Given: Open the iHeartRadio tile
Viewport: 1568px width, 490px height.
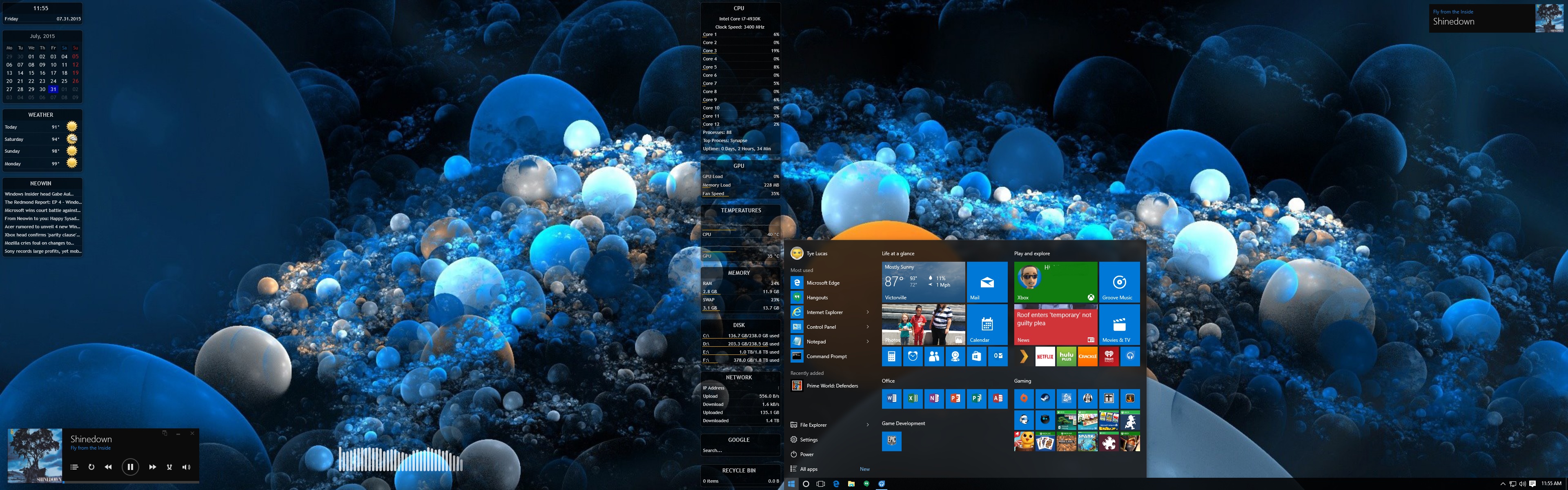Looking at the screenshot, I should click(1109, 357).
